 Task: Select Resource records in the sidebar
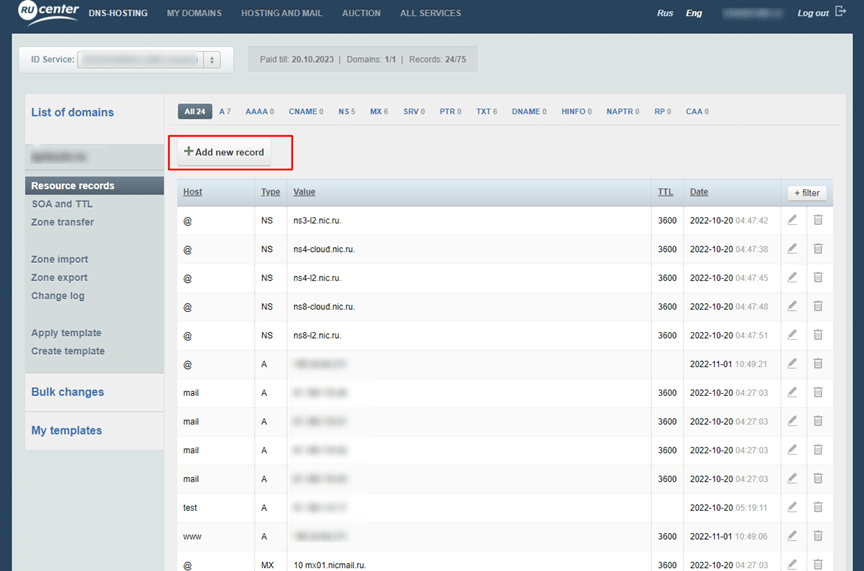pyautogui.click(x=94, y=186)
